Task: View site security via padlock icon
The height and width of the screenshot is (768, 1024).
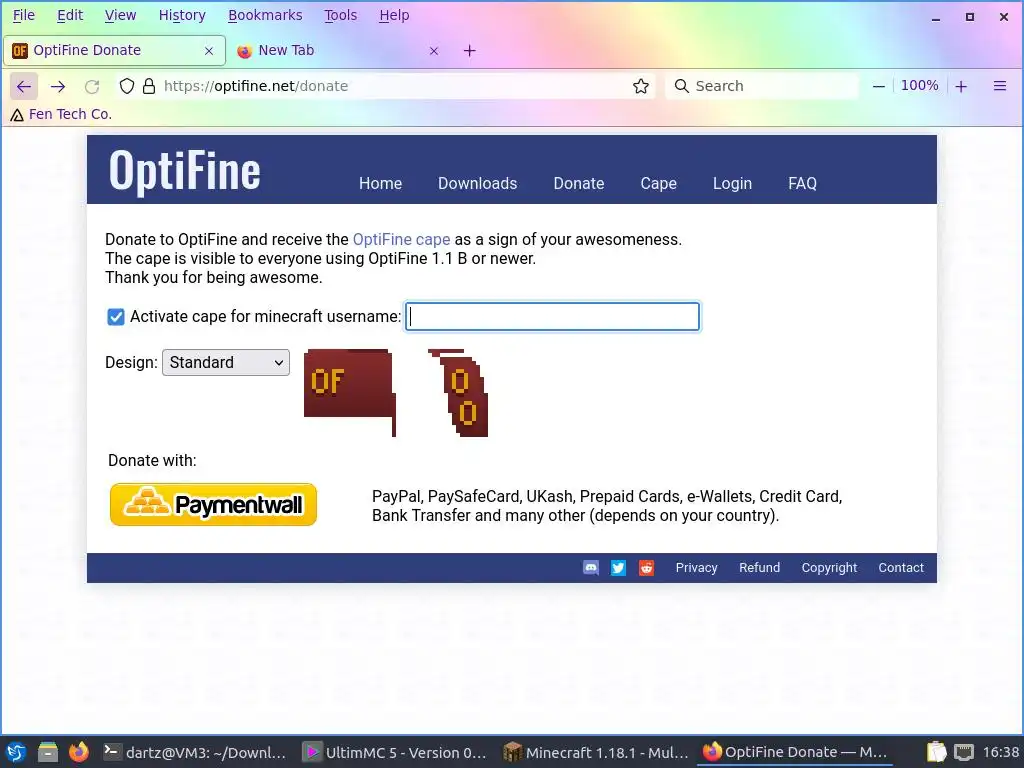Action: (149, 86)
